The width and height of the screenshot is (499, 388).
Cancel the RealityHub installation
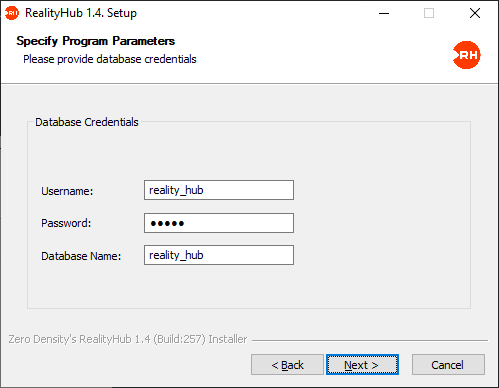click(x=448, y=365)
